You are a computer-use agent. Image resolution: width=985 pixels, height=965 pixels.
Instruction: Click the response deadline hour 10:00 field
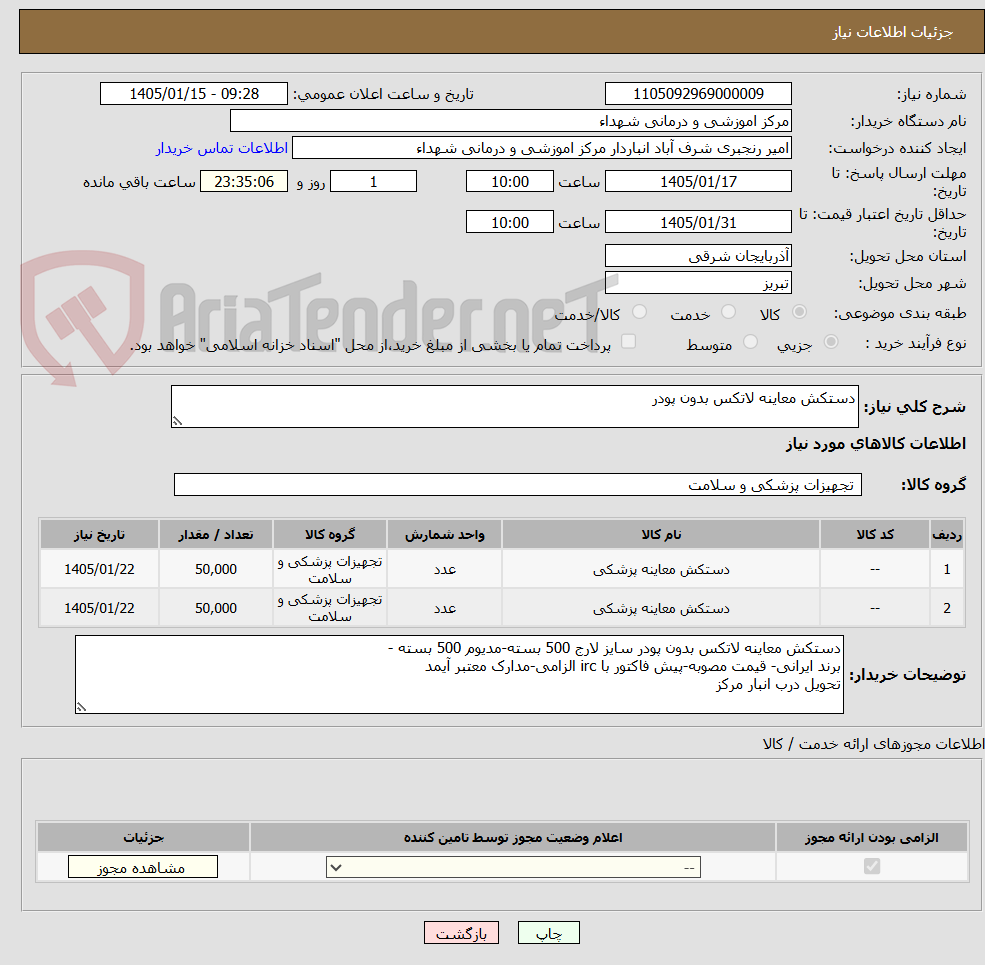pyautogui.click(x=509, y=182)
